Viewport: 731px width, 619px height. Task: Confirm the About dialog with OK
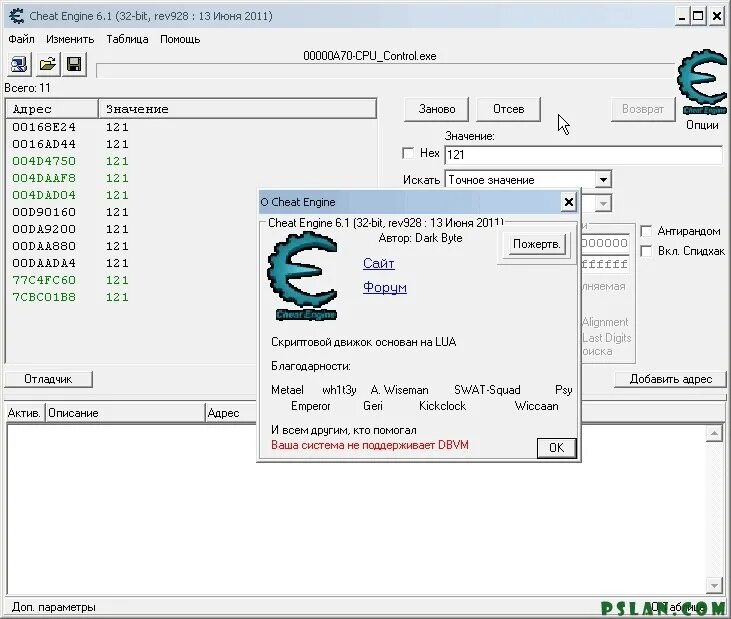click(557, 448)
